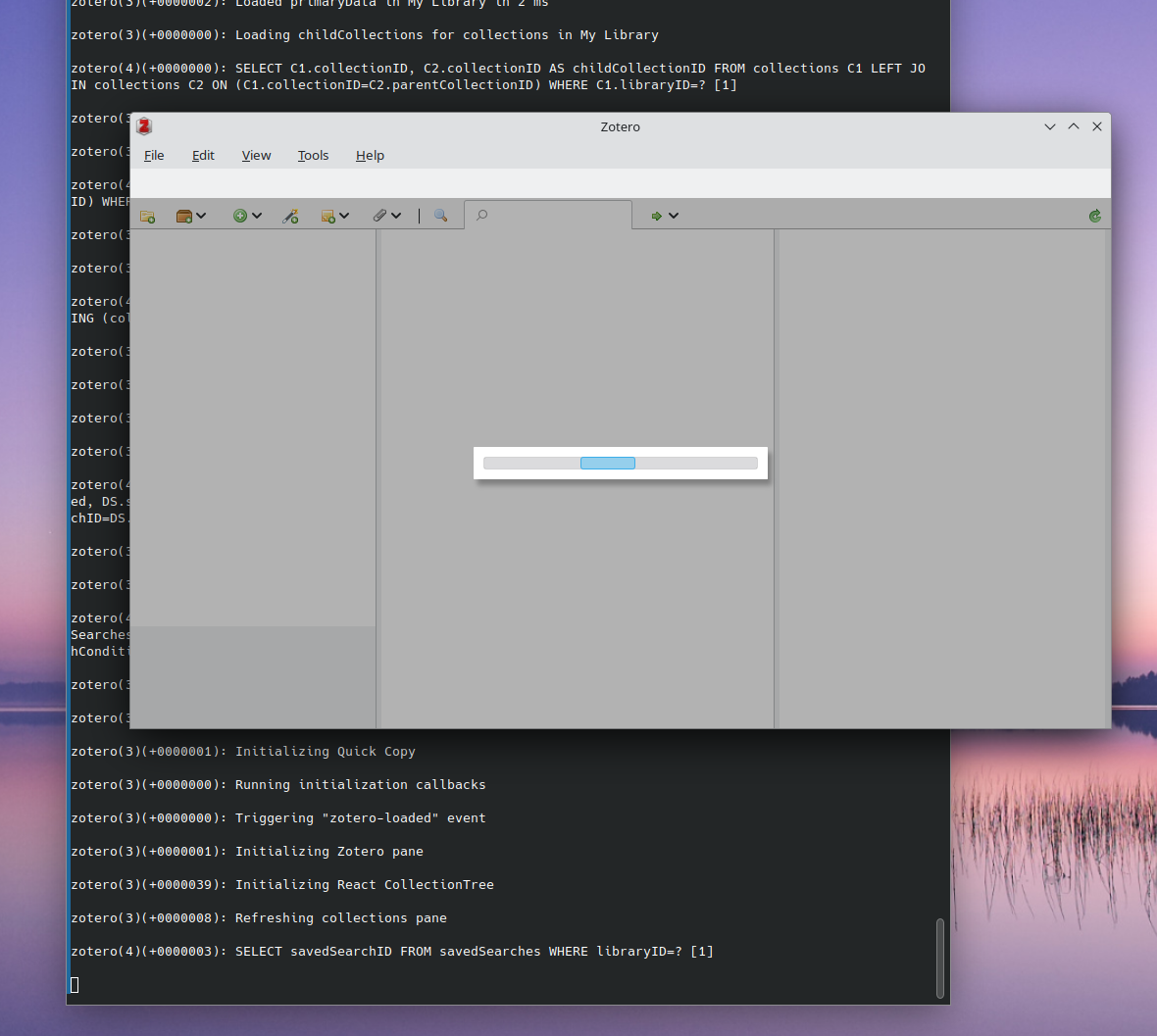Image resolution: width=1157 pixels, height=1036 pixels.
Task: Open the Add Attachment dropdown arrow
Action: click(x=396, y=216)
